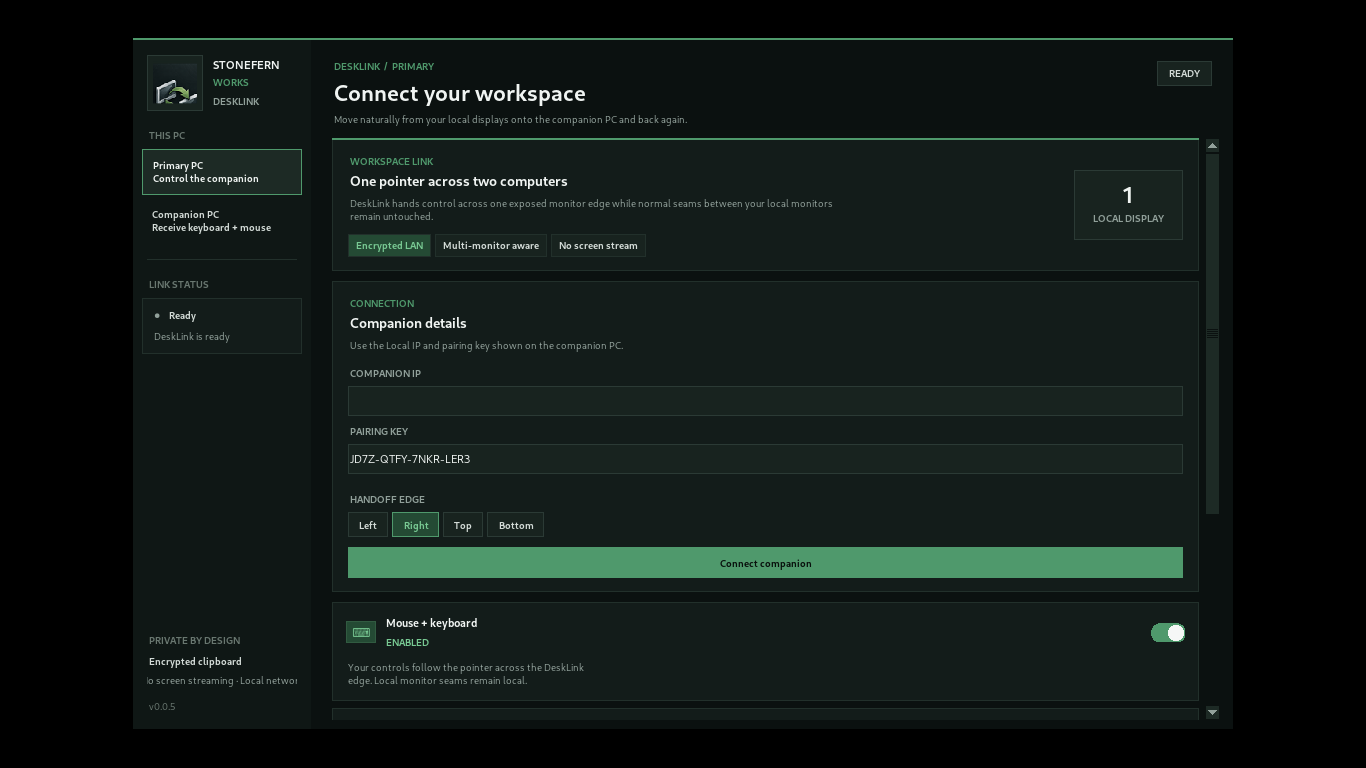Image resolution: width=1366 pixels, height=768 pixels.
Task: Click the v0.0.5 version label
Action: point(162,707)
